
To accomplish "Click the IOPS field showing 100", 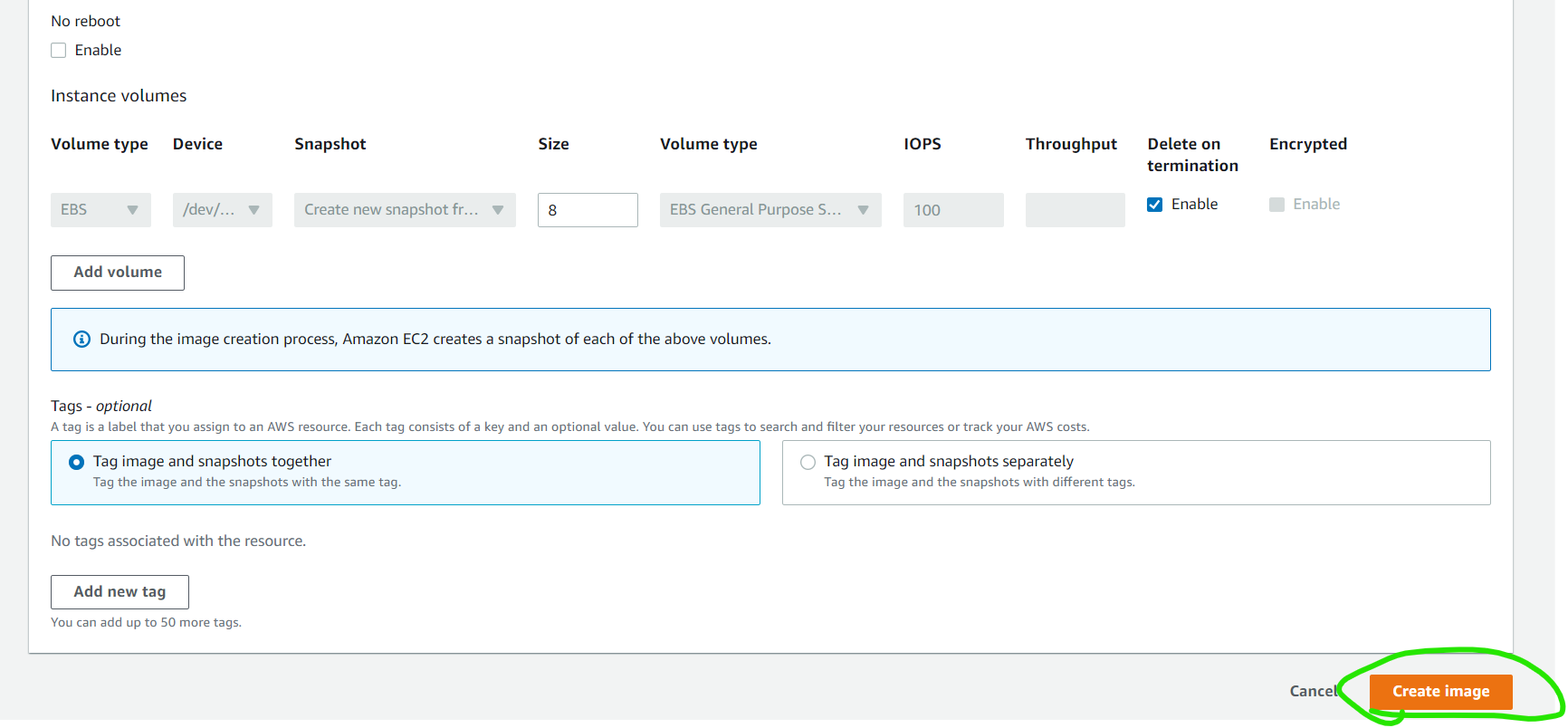I will click(x=953, y=210).
